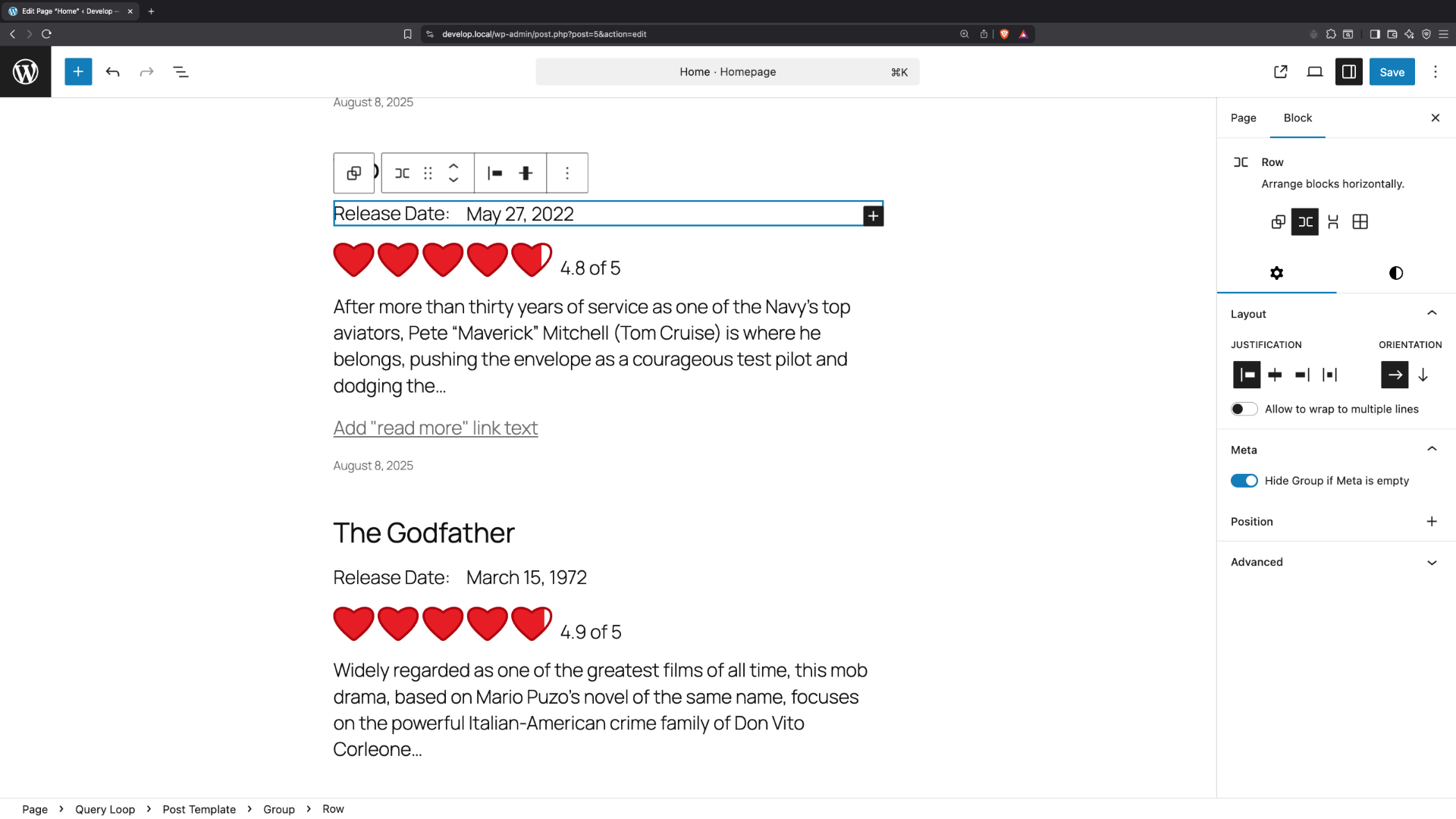Select Query Loop in the breadcrumb
The width and height of the screenshot is (1456, 819).
pyautogui.click(x=105, y=809)
